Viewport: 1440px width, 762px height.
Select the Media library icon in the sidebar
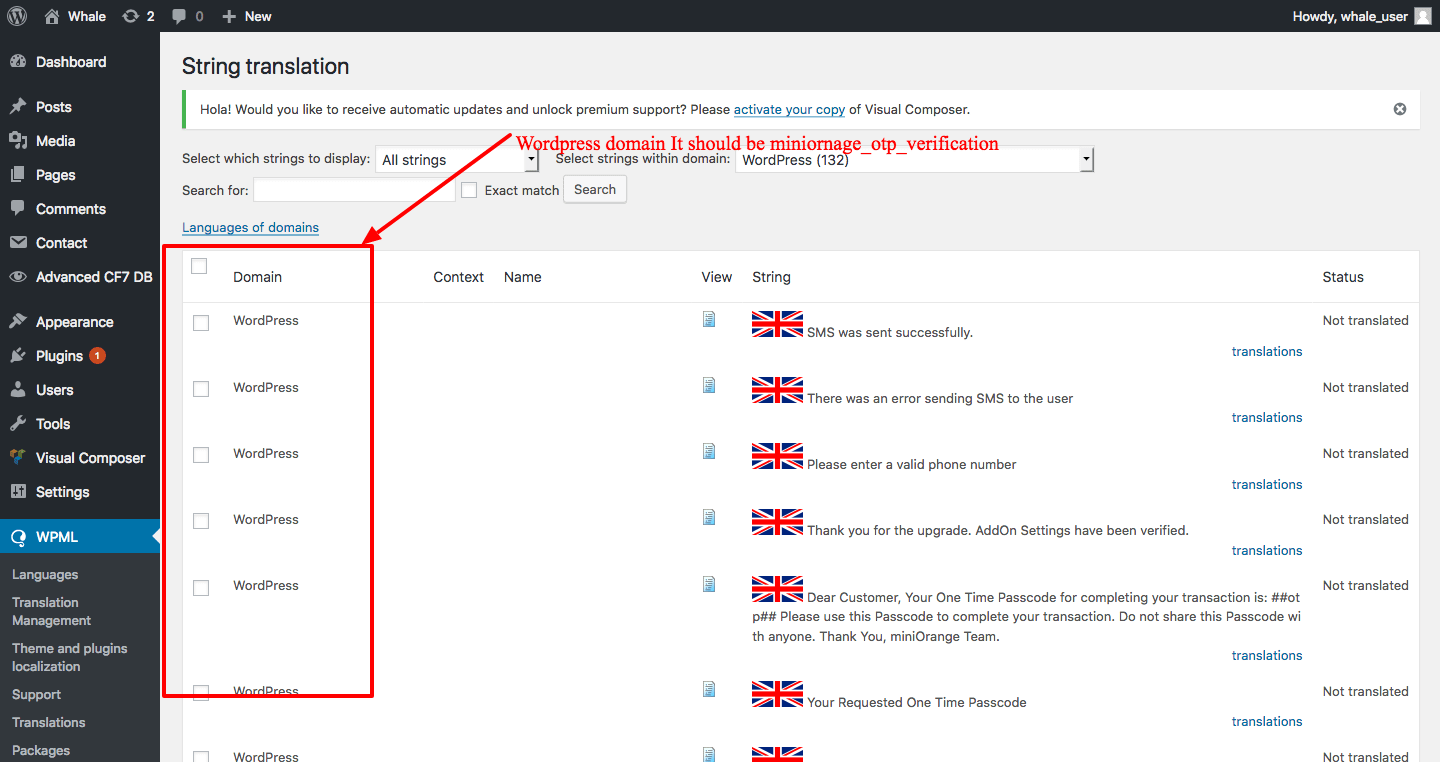click(21, 141)
